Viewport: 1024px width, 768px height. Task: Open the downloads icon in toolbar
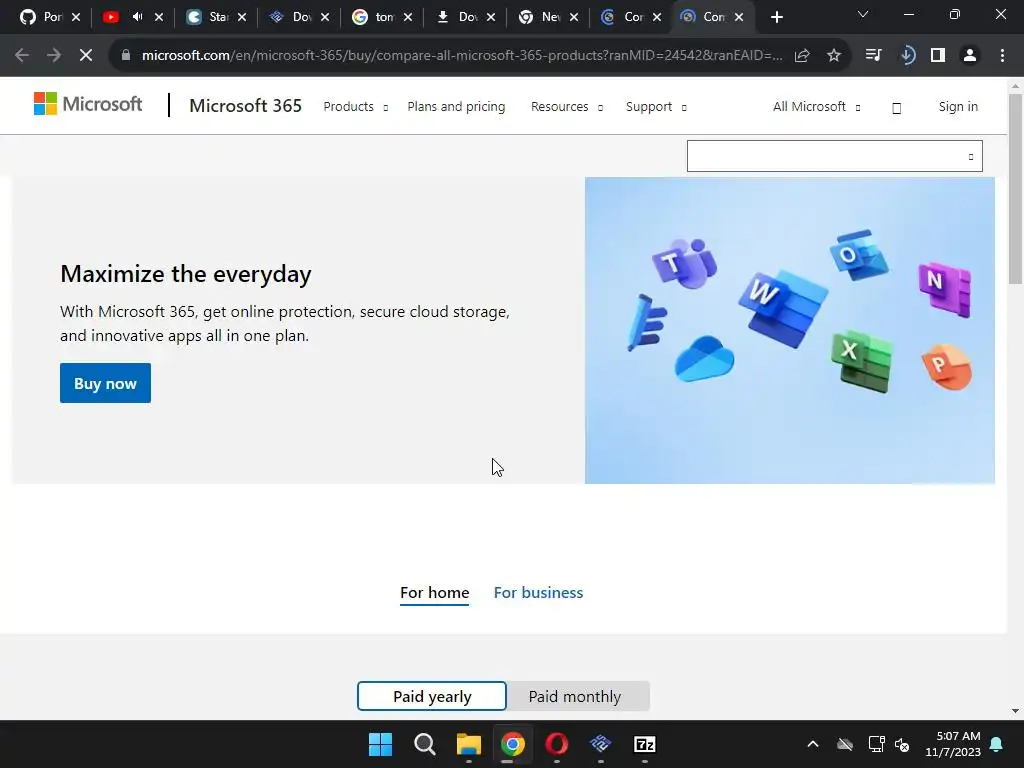click(906, 56)
